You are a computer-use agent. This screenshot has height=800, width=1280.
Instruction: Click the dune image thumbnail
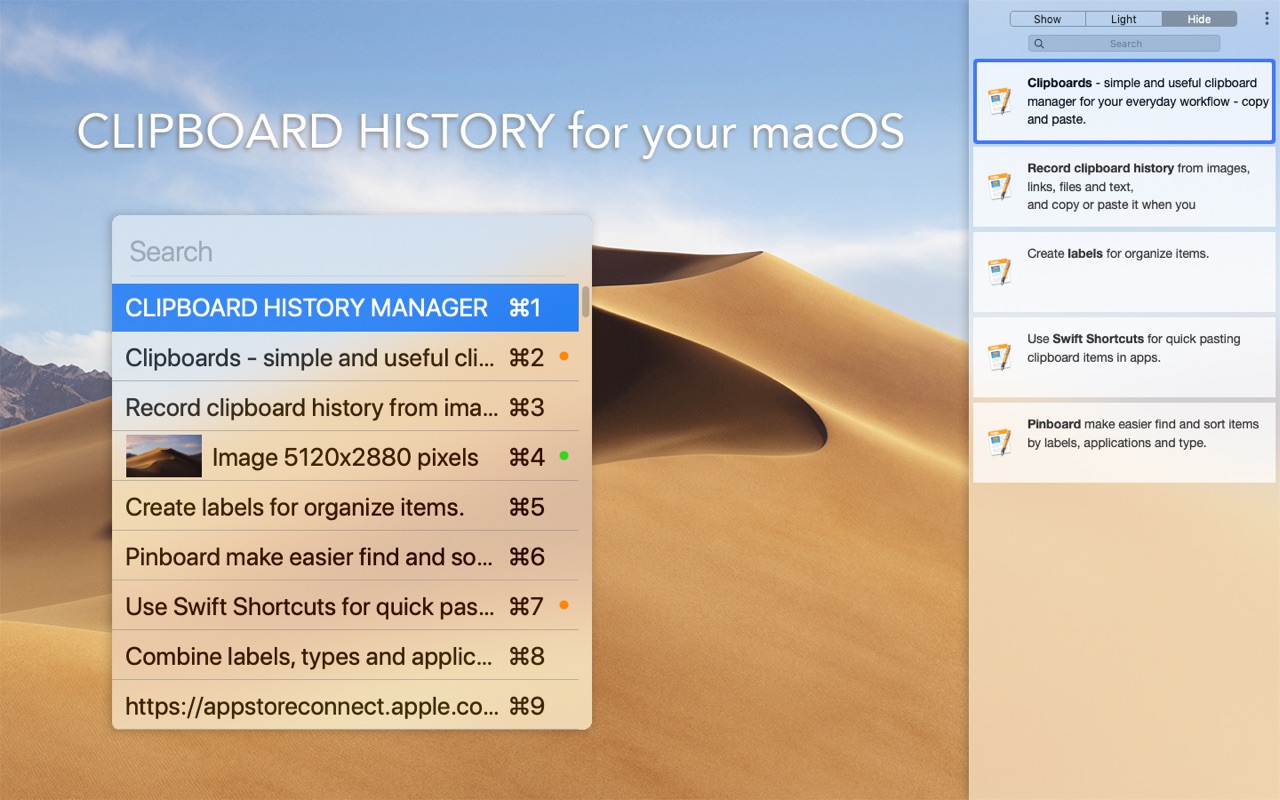[164, 456]
